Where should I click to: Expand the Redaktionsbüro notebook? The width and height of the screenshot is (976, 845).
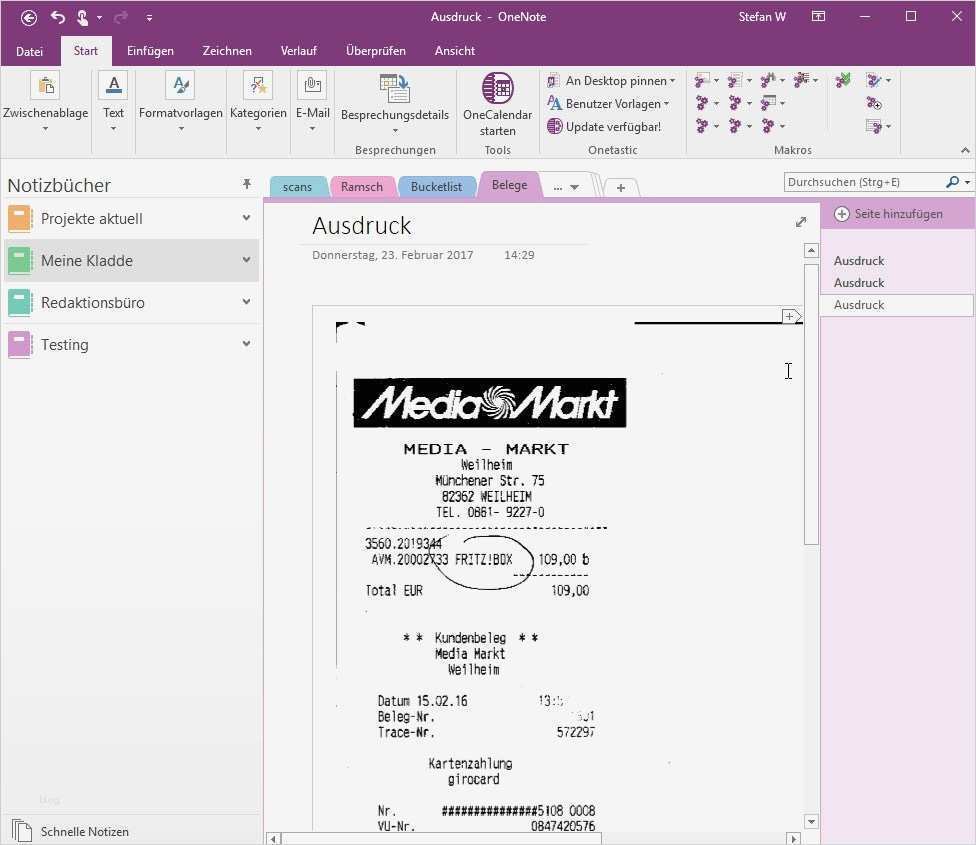point(246,301)
